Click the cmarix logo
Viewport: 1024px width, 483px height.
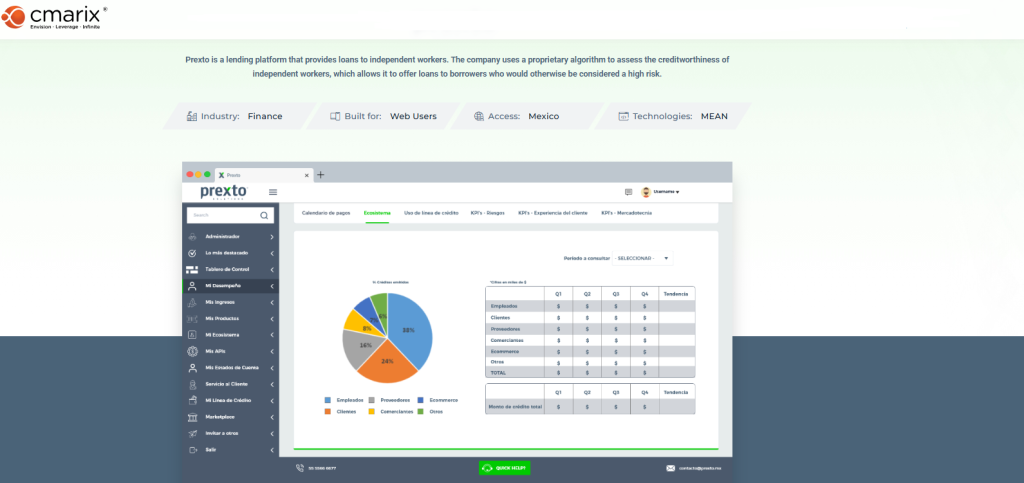pos(54,18)
